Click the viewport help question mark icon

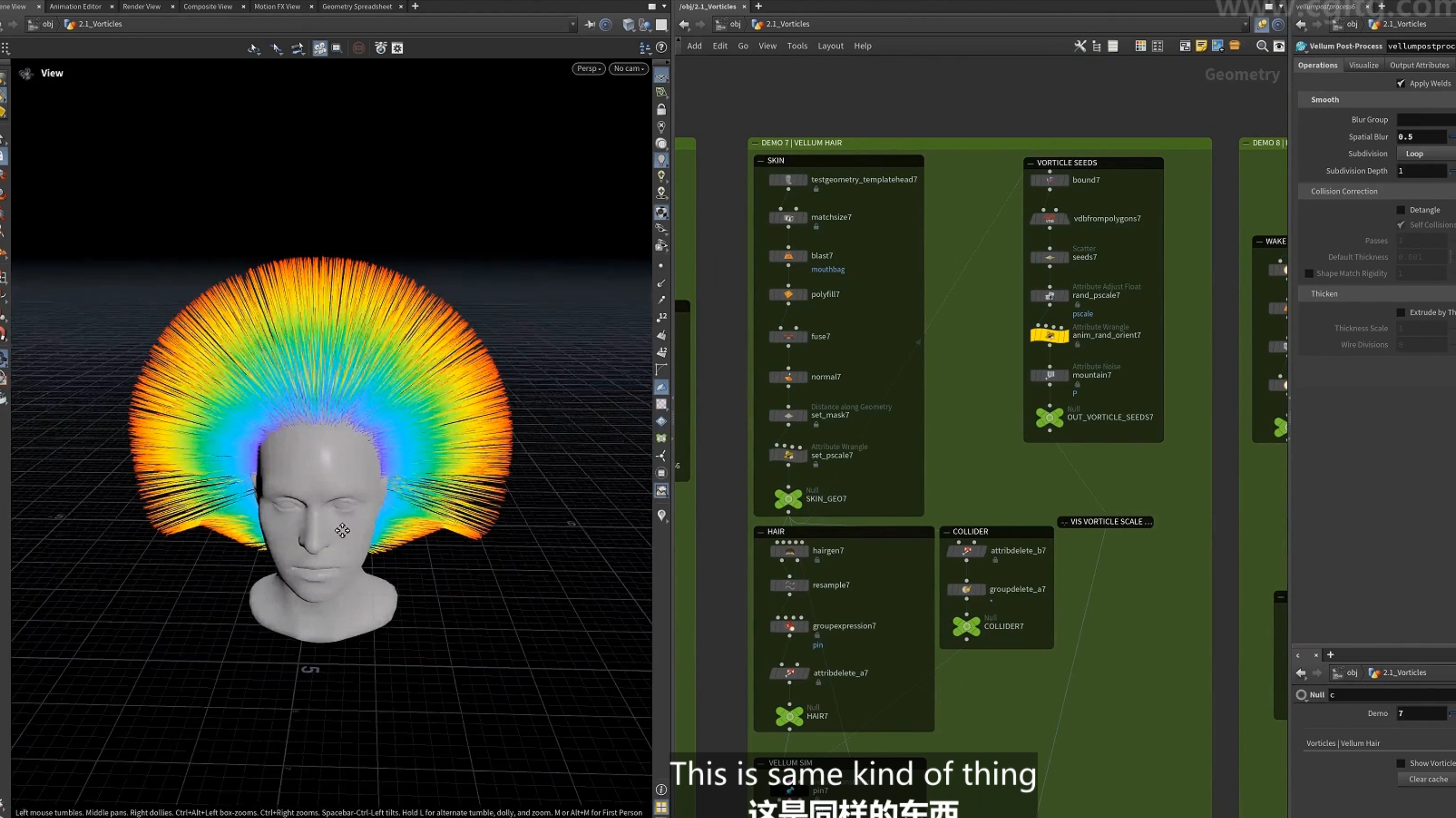click(x=661, y=48)
